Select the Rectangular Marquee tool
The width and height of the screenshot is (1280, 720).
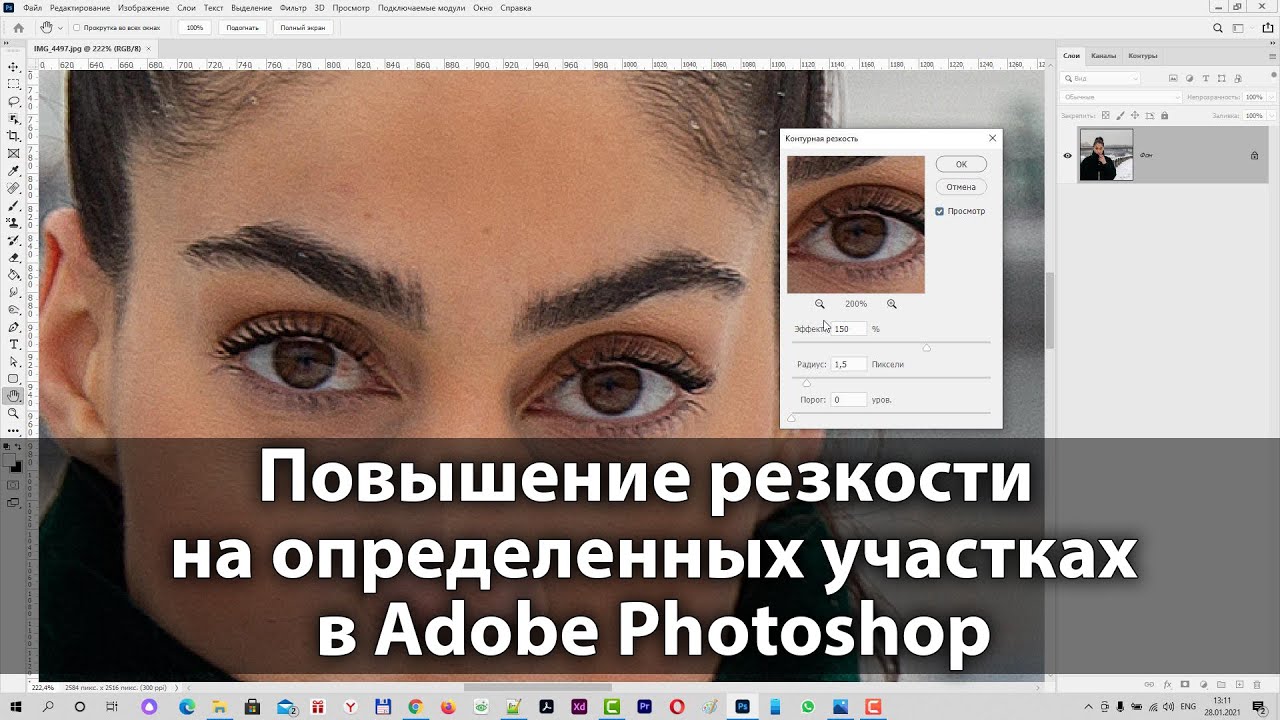pos(13,84)
